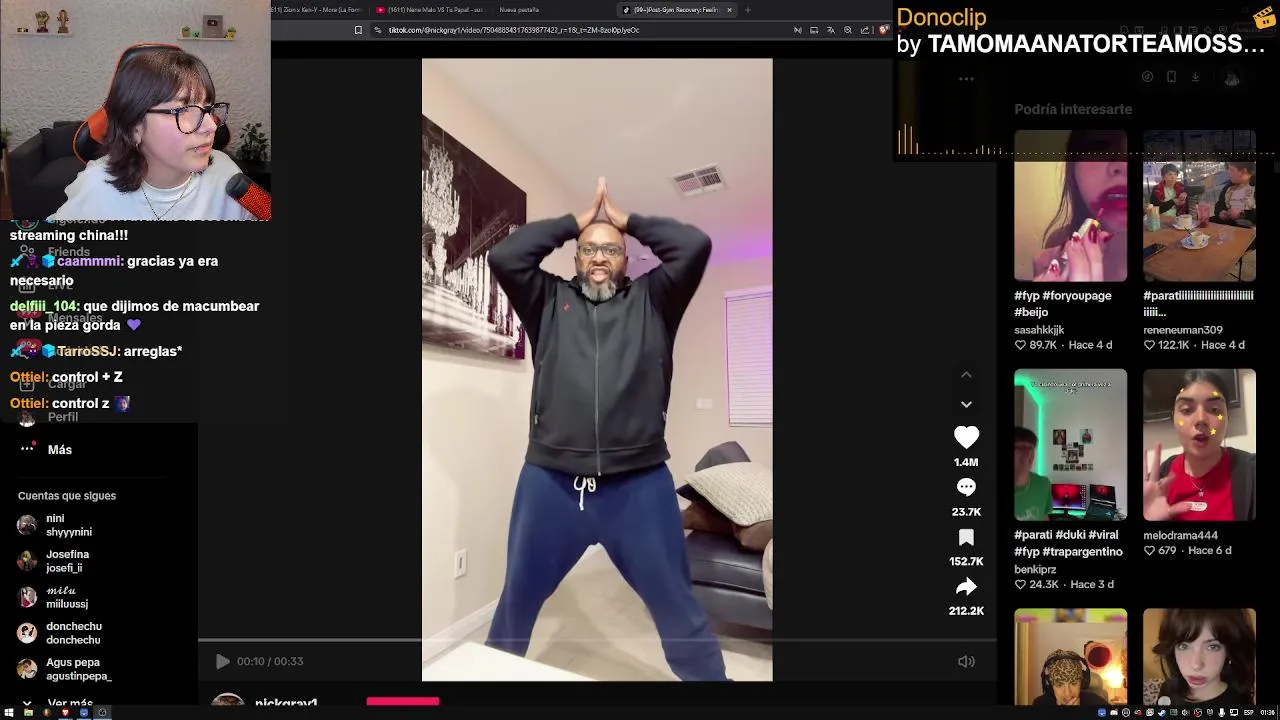Open benkiprz trapargentino video thumbnail
The image size is (1280, 720).
1070,445
